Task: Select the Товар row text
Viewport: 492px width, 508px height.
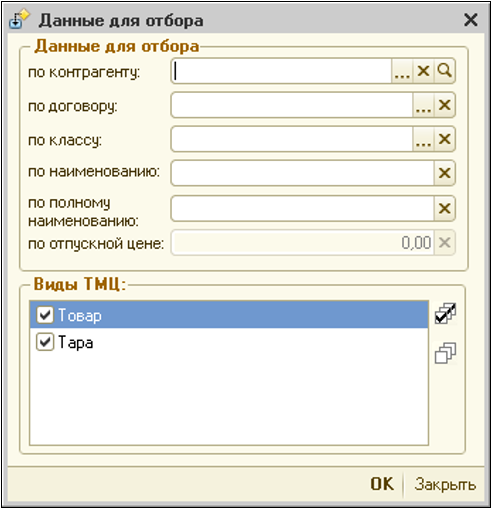Action: (80, 315)
